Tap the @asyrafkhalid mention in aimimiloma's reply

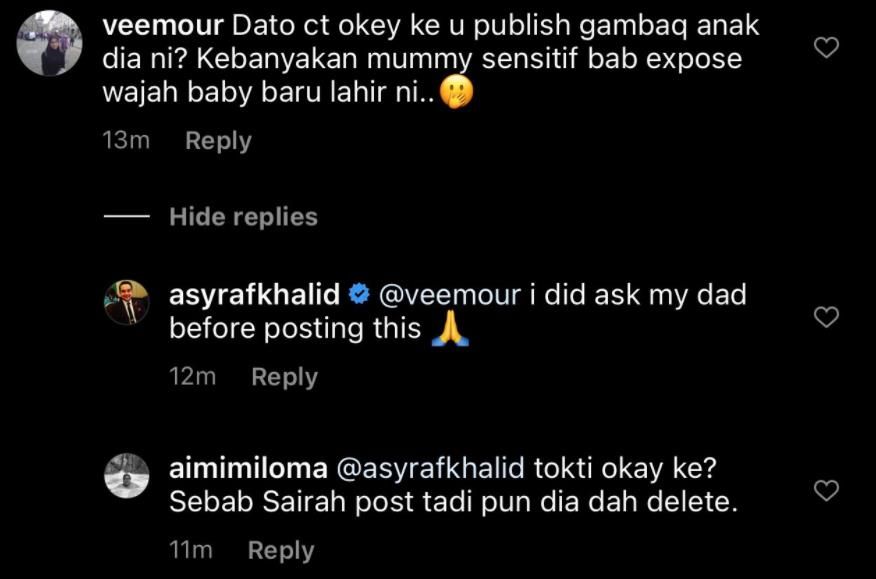coord(431,468)
